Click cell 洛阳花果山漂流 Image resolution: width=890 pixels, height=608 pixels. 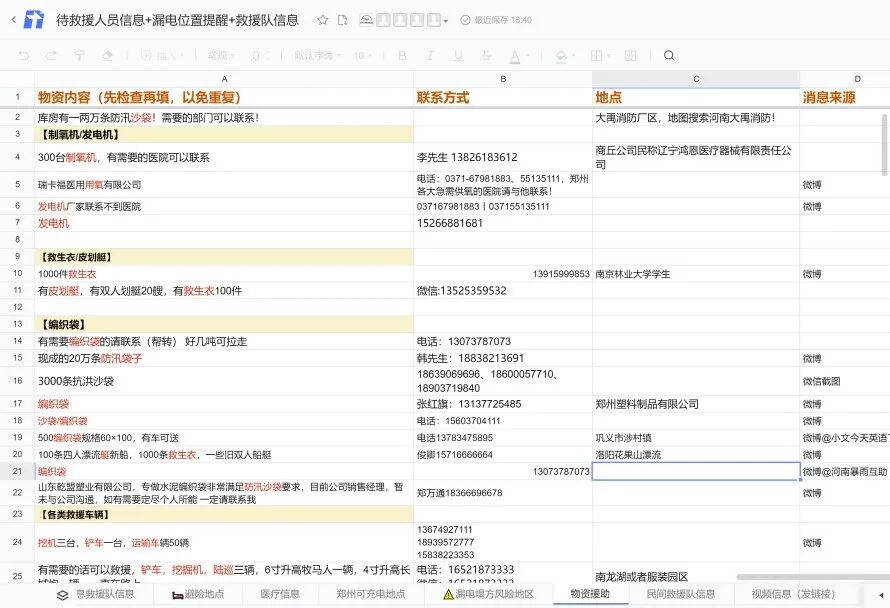point(696,455)
